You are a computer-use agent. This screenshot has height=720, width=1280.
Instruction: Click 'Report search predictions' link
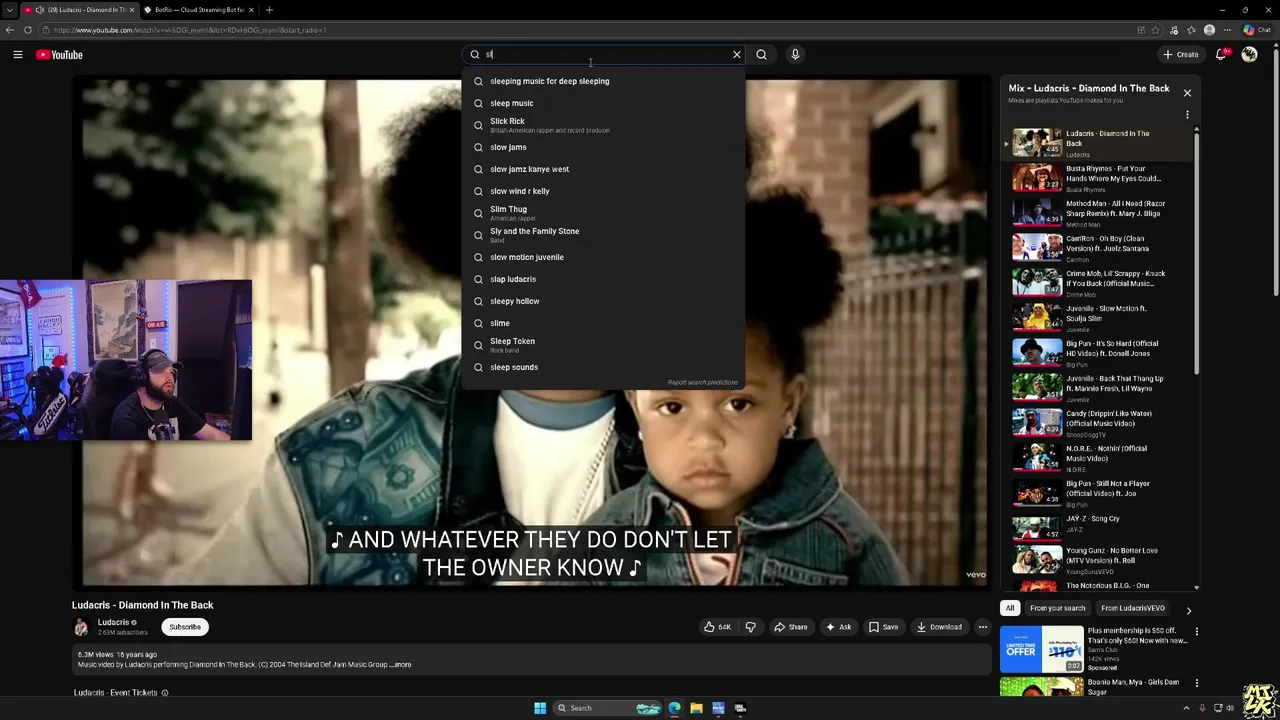coord(702,382)
